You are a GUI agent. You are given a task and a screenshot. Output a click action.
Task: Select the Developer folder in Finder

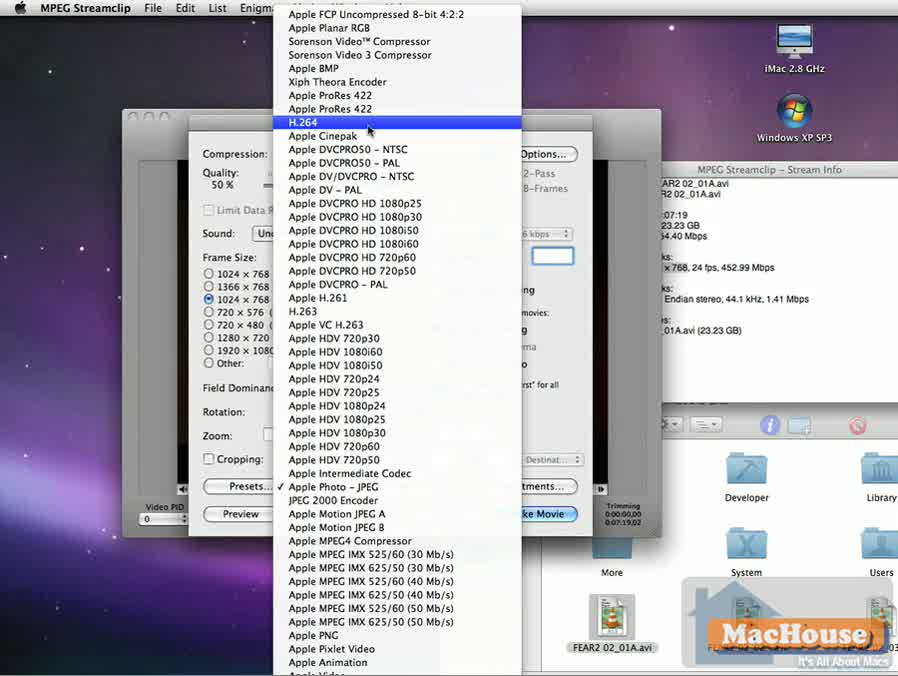746,469
